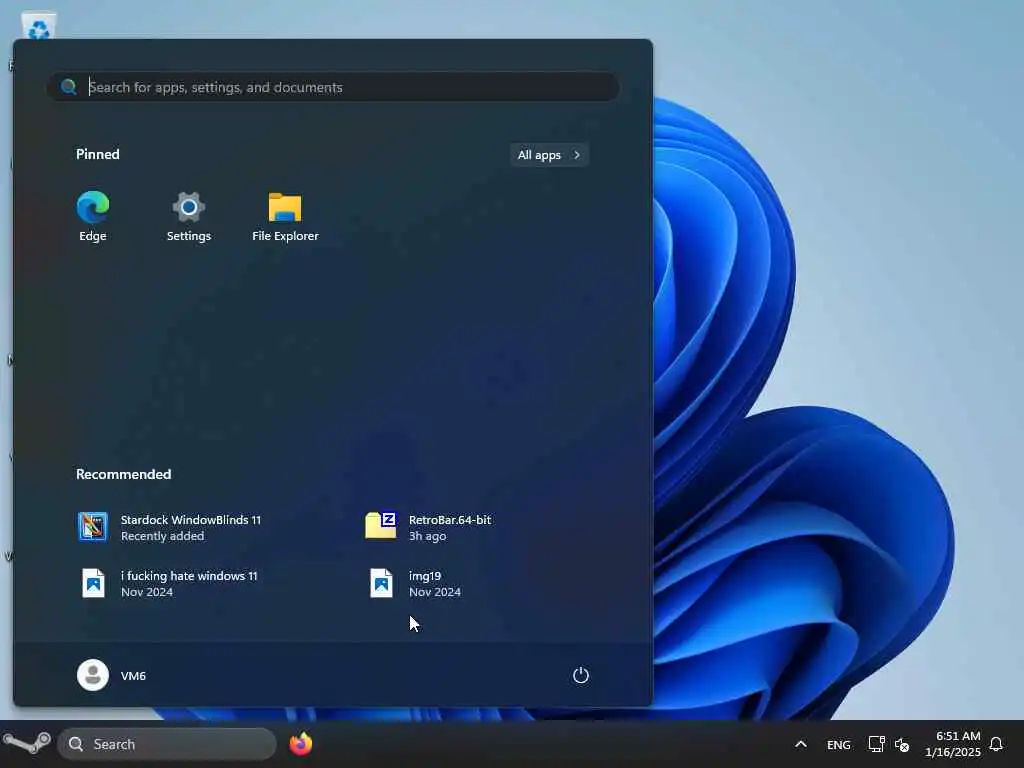Open the power options button
Viewport: 1024px width, 768px height.
point(581,675)
